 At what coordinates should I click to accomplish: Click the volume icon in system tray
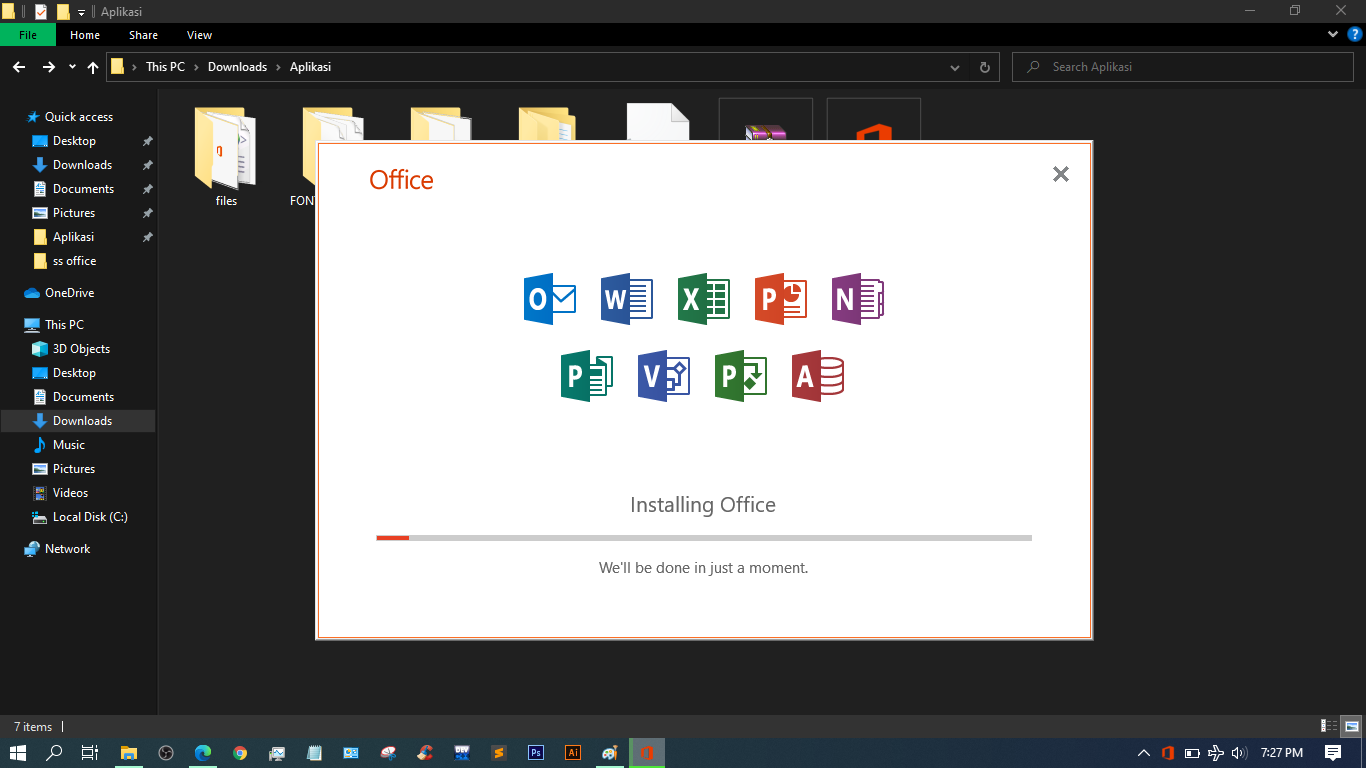click(1239, 753)
